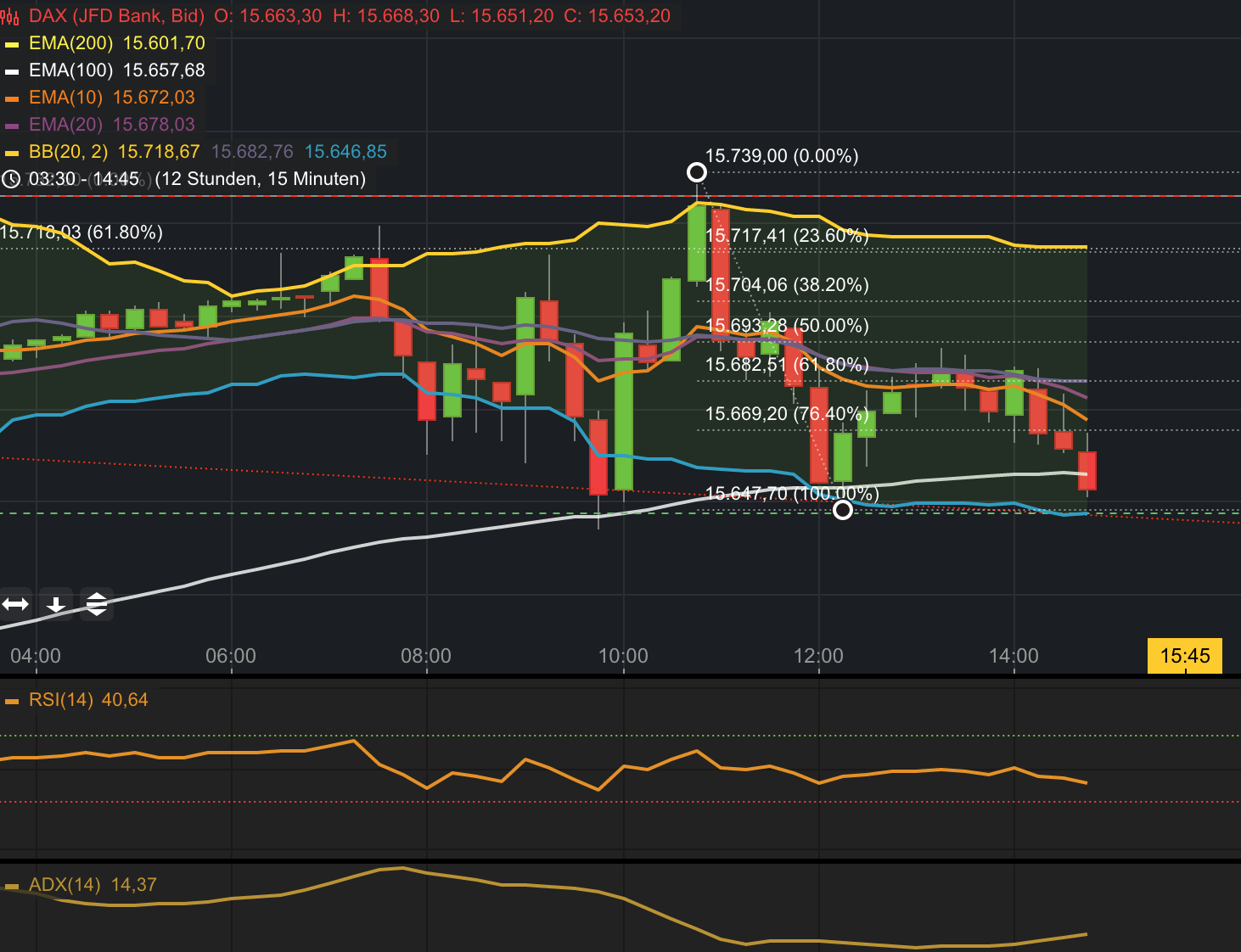
Task: Click the scroll-down arrow tool
Action: pyautogui.click(x=56, y=604)
